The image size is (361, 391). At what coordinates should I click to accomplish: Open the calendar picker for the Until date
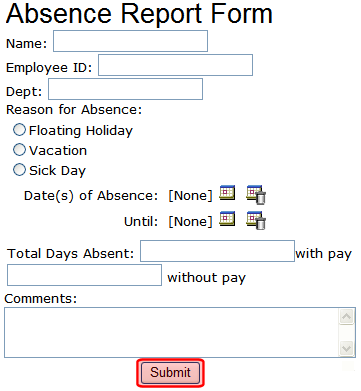[227, 219]
